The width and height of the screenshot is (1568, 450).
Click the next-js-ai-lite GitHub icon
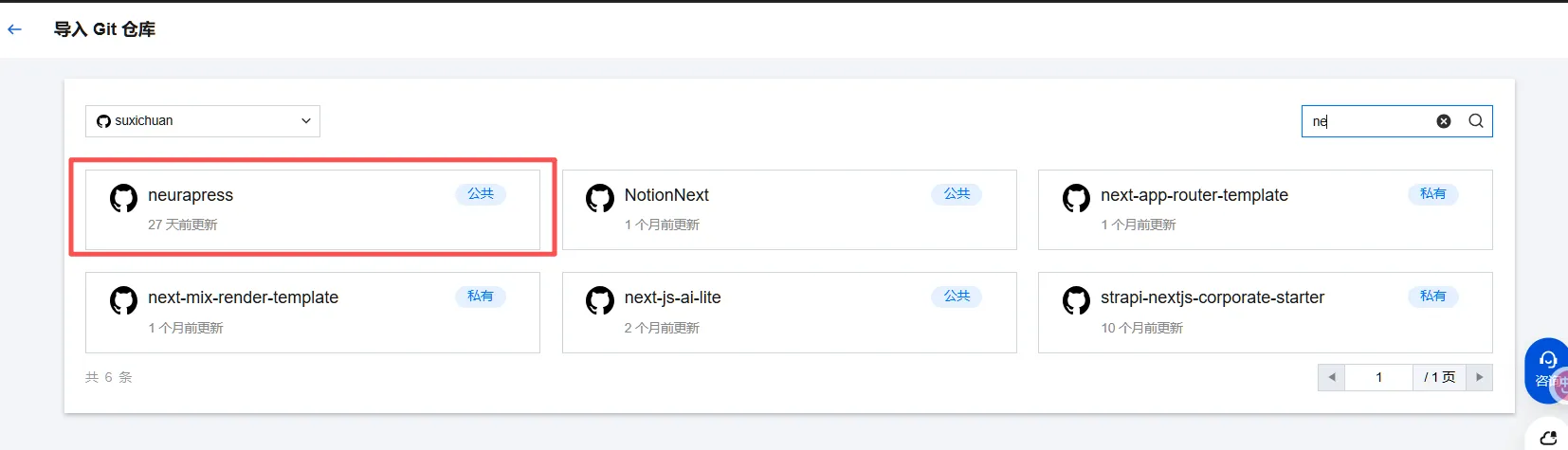click(600, 300)
